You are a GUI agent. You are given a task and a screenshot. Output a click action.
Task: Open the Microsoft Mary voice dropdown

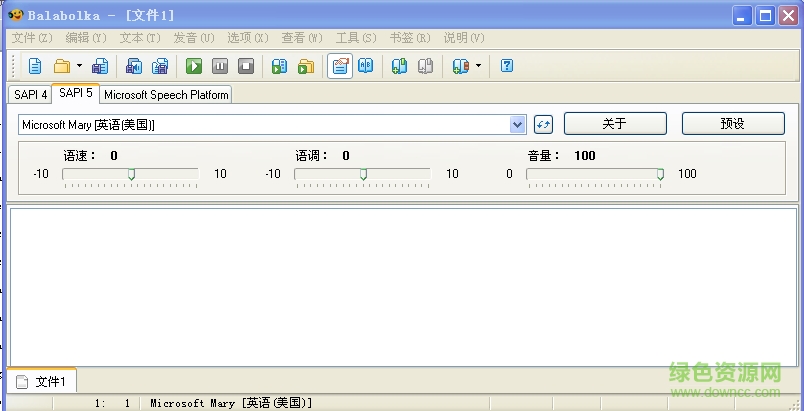[518, 125]
